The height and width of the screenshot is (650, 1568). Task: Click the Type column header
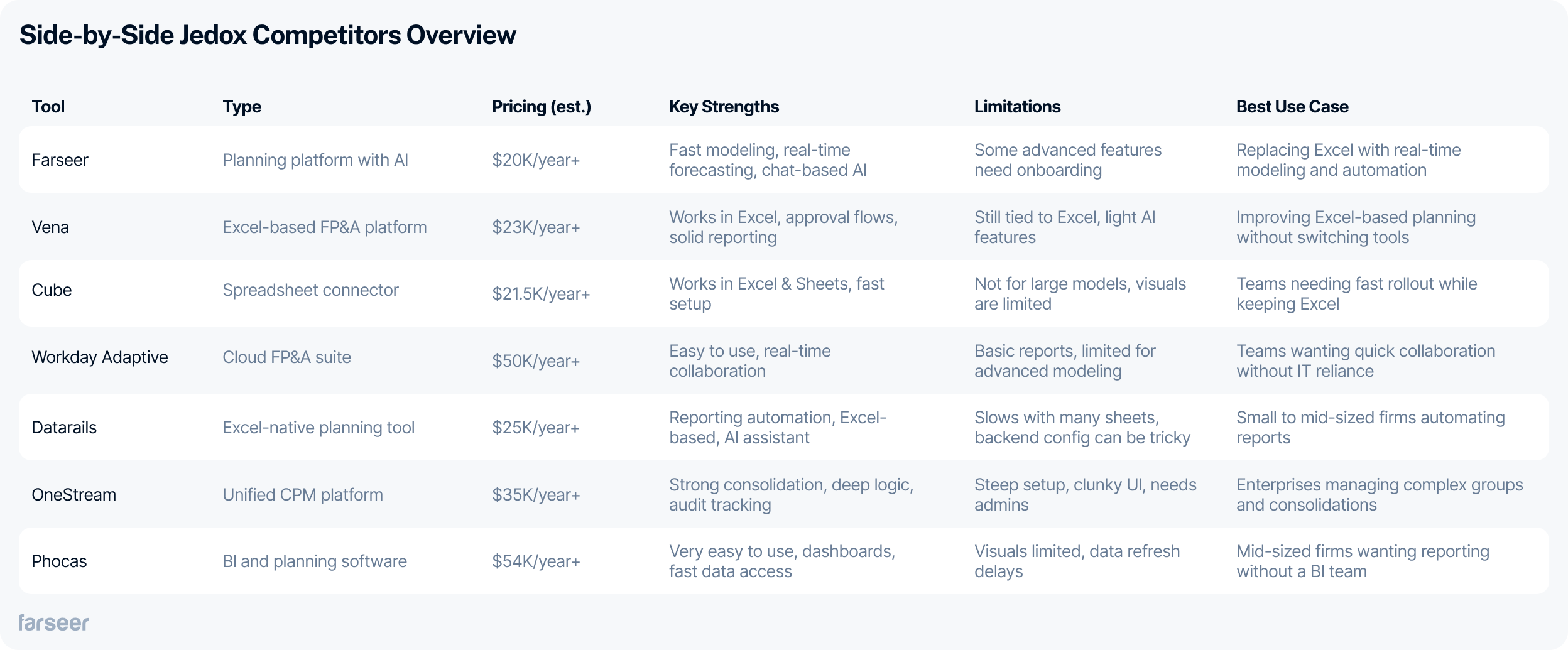point(242,107)
